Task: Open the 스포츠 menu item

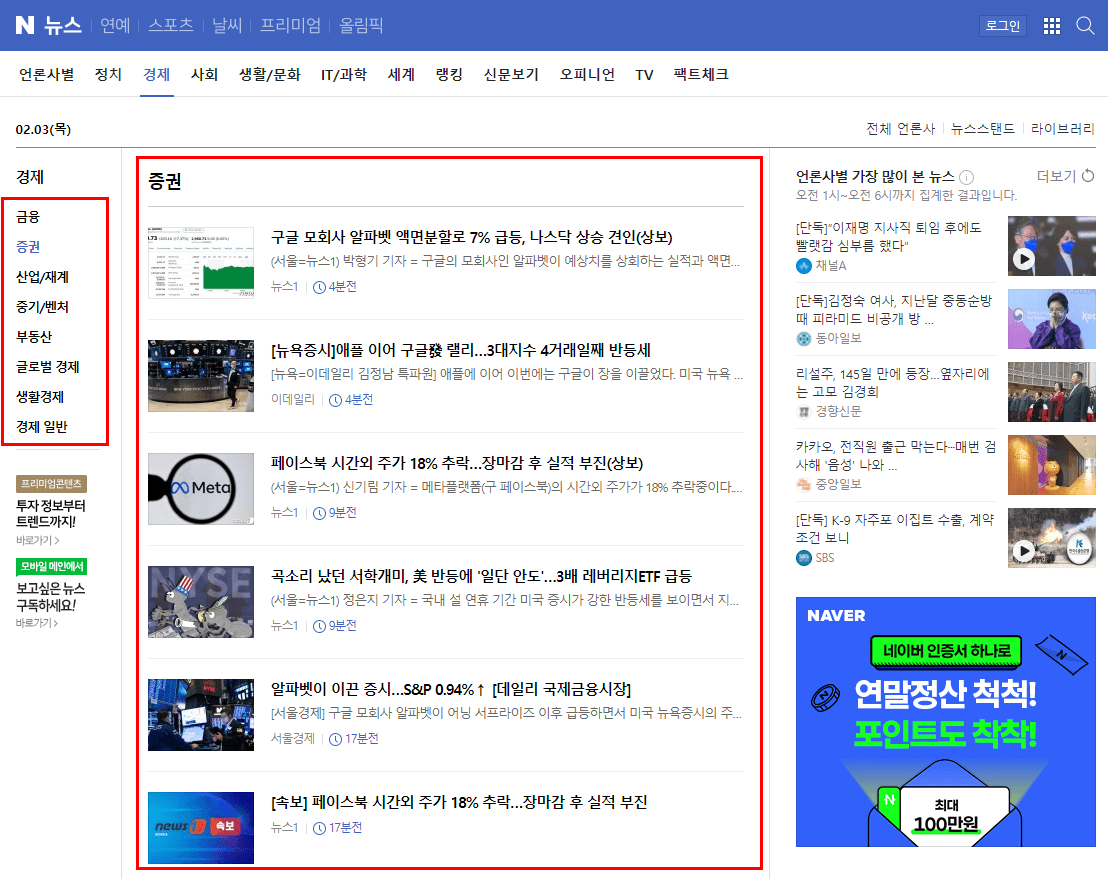Action: 170,26
